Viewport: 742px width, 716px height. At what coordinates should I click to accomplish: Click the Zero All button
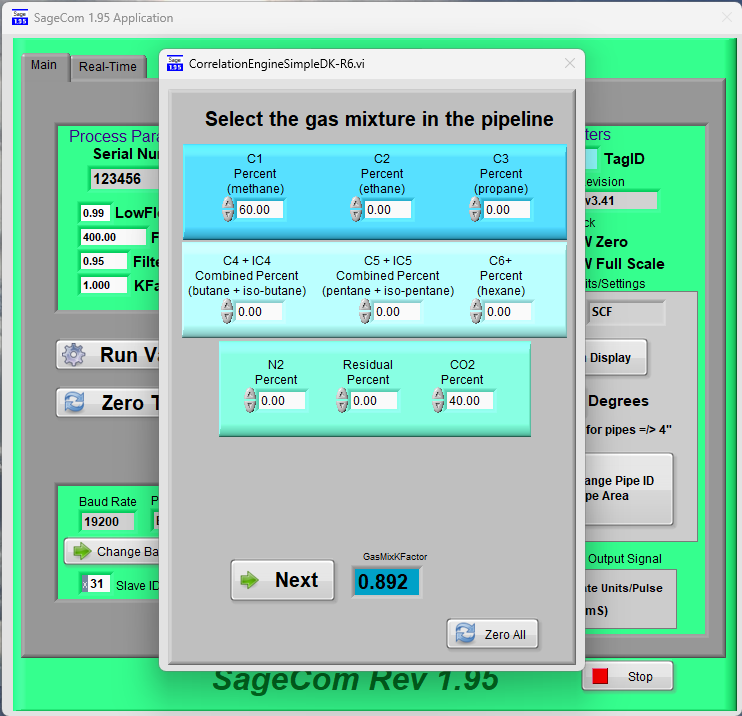[x=492, y=634]
